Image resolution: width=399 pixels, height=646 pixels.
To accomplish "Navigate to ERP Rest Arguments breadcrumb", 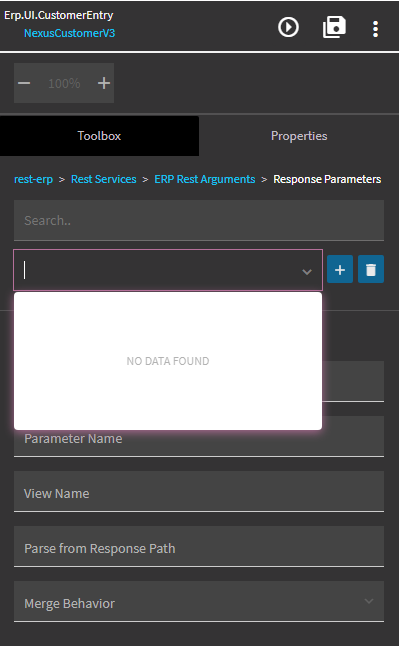I will pos(204,179).
